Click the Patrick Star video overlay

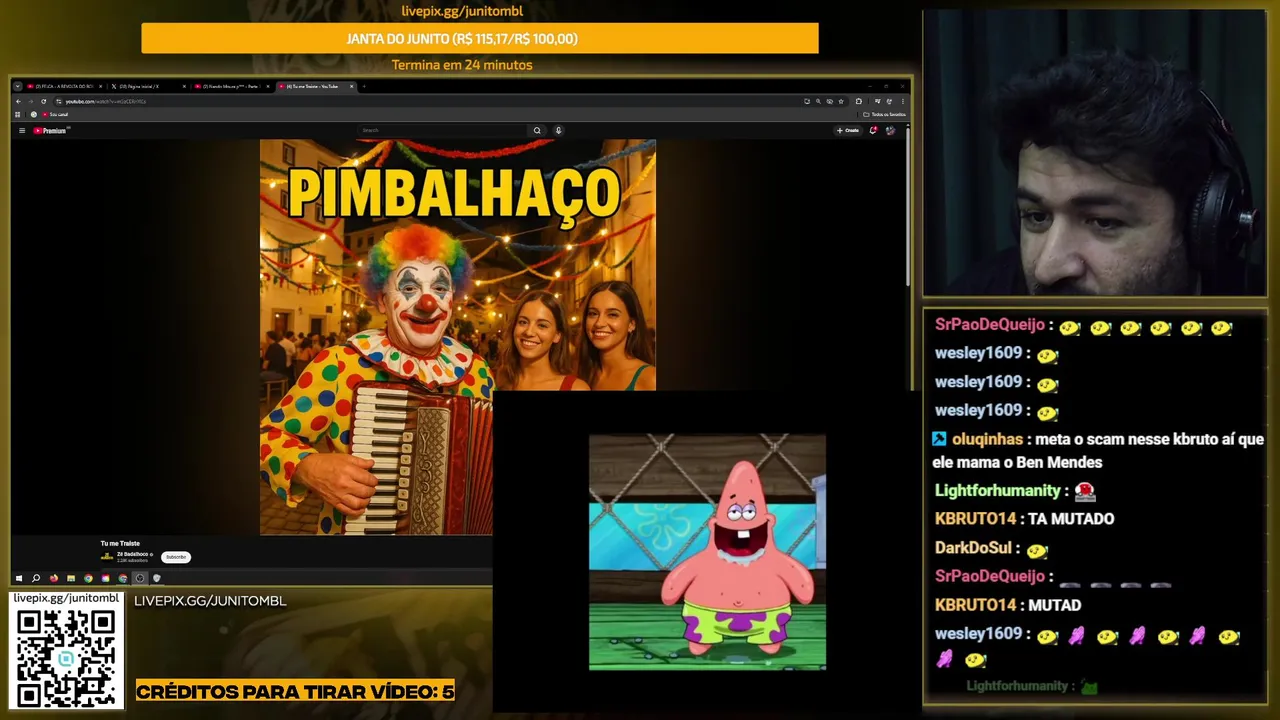coord(707,552)
